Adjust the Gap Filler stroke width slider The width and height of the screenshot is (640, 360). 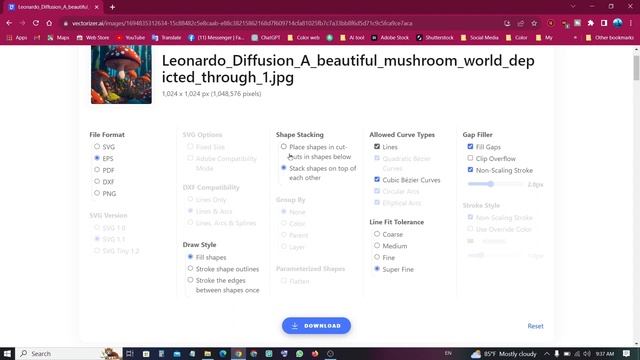495,184
